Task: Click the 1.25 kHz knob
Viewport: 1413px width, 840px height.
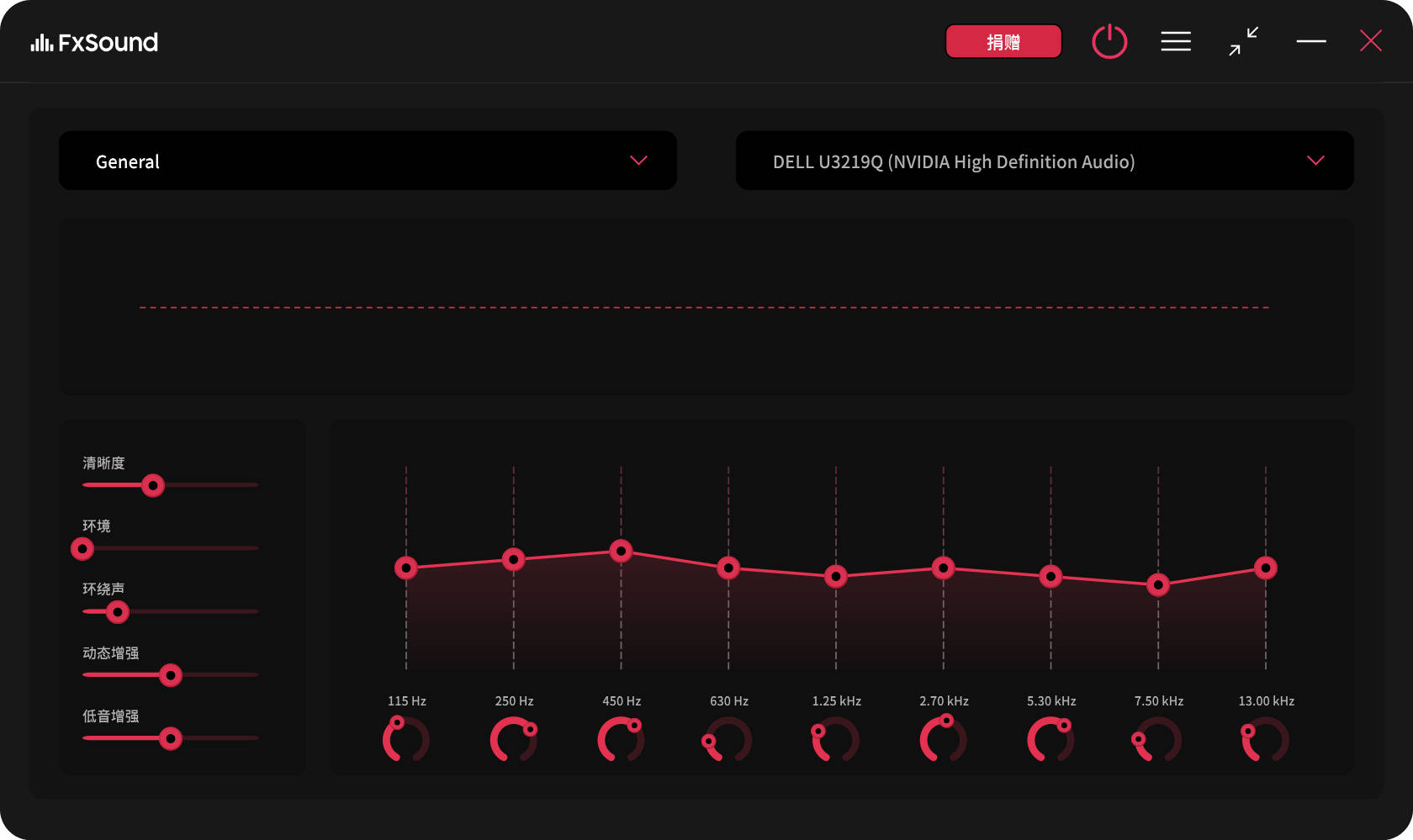Action: pyautogui.click(x=836, y=739)
